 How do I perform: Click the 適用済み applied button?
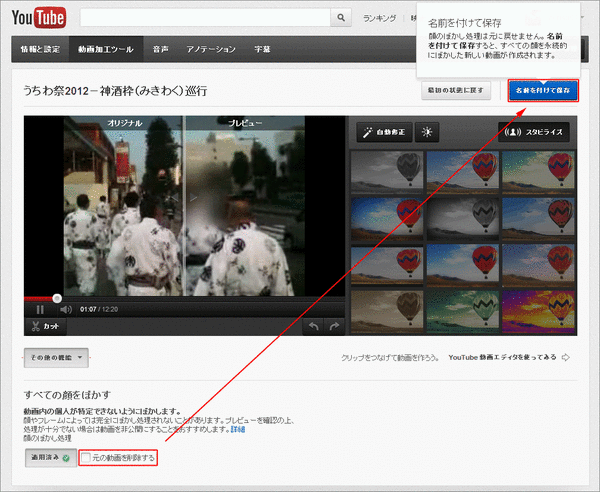[x=51, y=458]
